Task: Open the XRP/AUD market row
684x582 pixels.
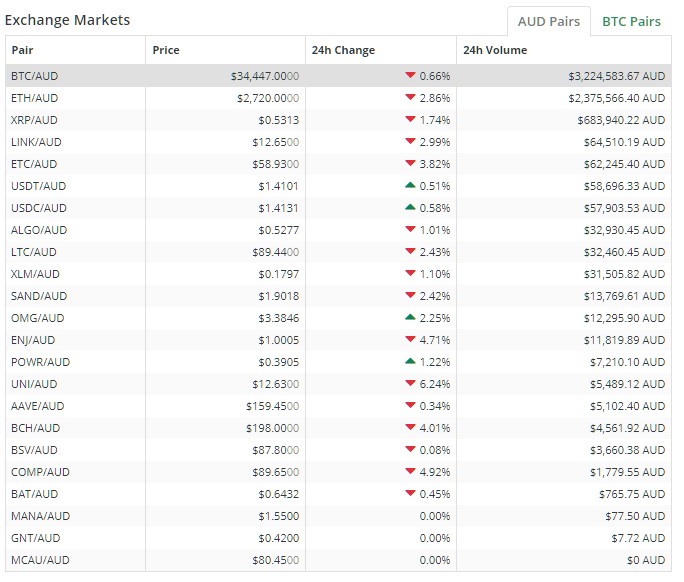Action: (x=339, y=120)
